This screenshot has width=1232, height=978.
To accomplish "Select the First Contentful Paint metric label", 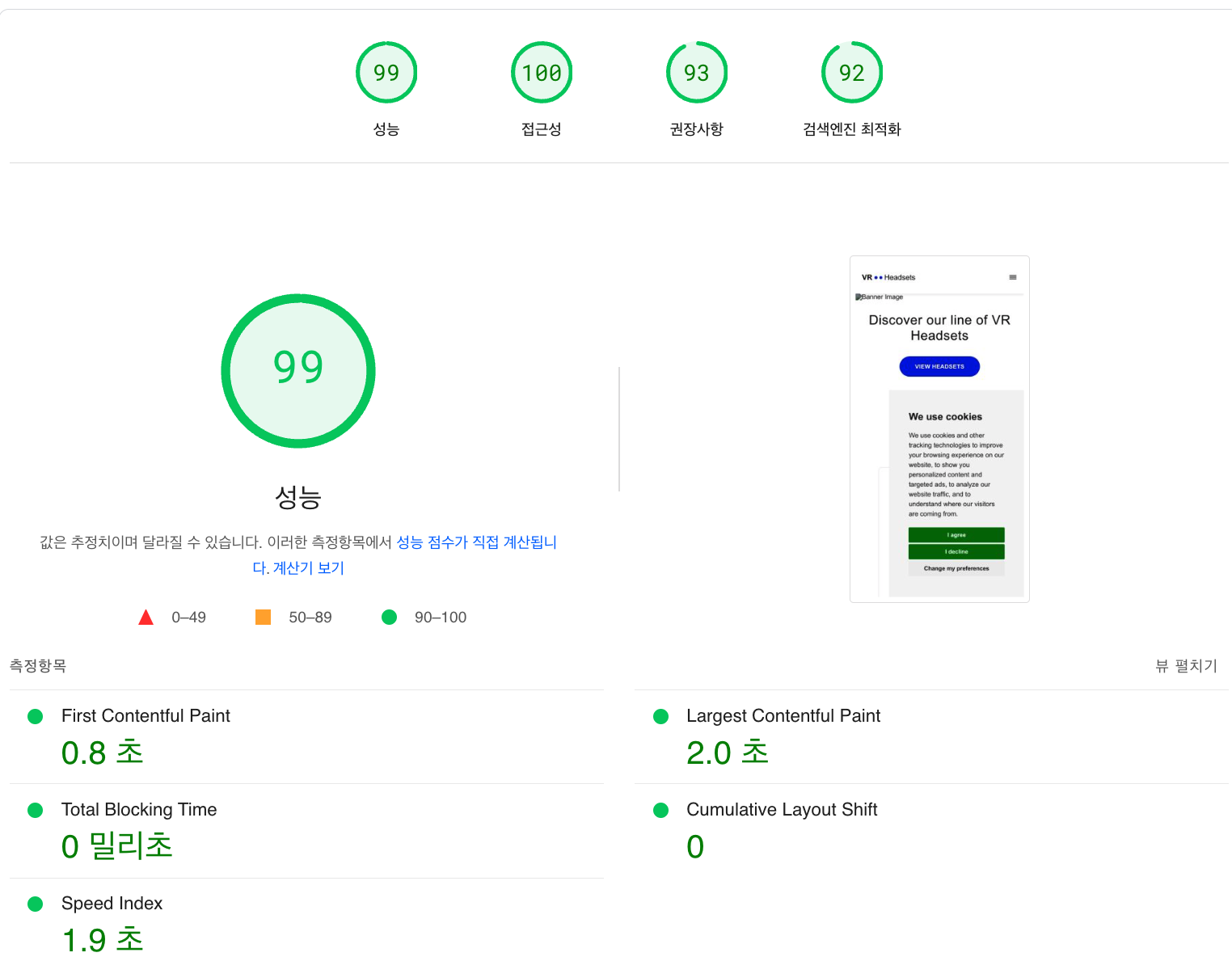I will point(146,716).
